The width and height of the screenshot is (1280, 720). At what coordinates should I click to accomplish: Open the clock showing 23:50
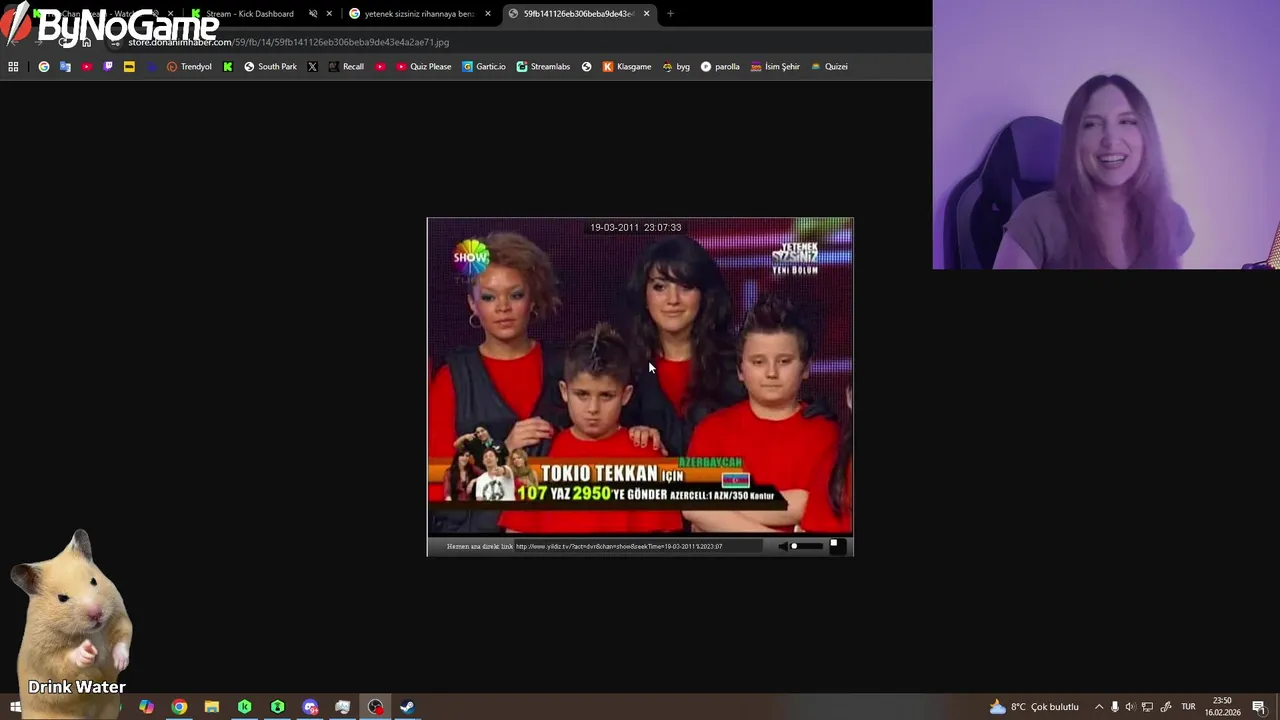click(1222, 707)
